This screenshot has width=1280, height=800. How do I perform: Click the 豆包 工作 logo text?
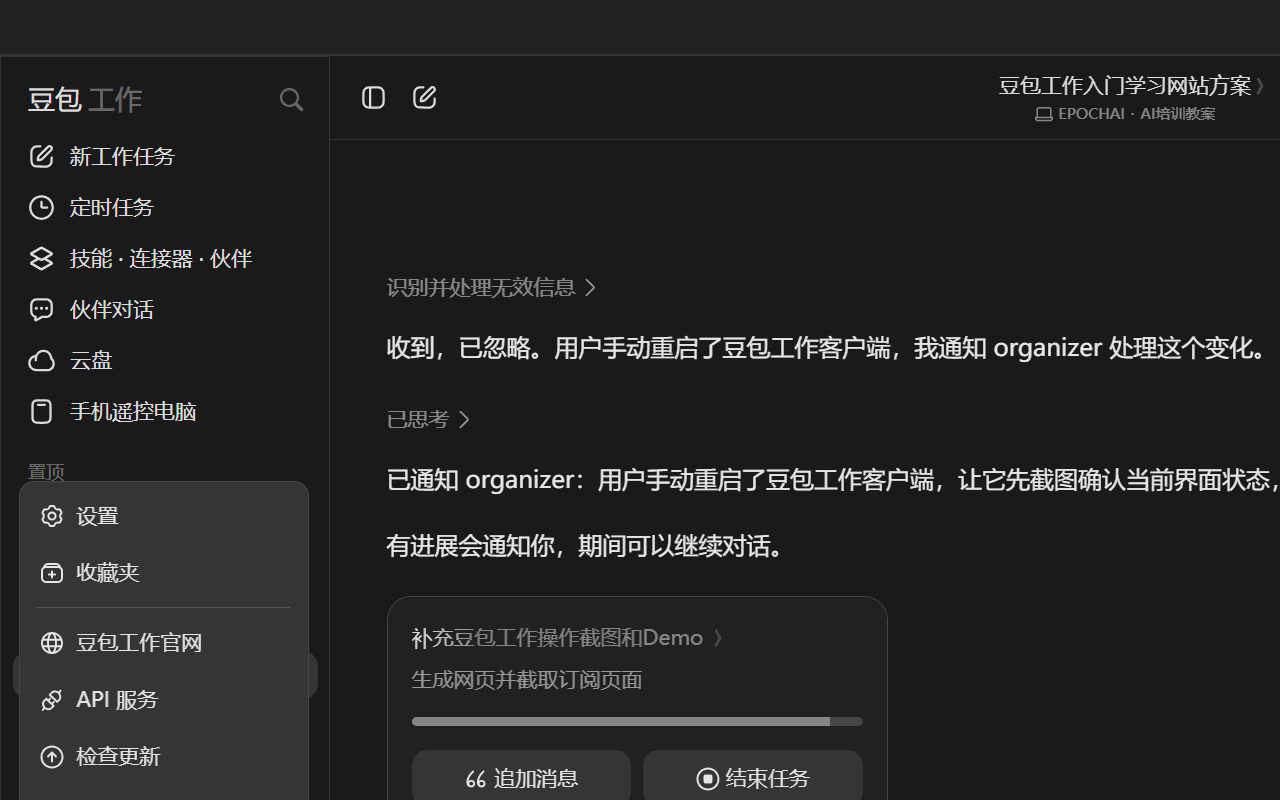click(85, 99)
